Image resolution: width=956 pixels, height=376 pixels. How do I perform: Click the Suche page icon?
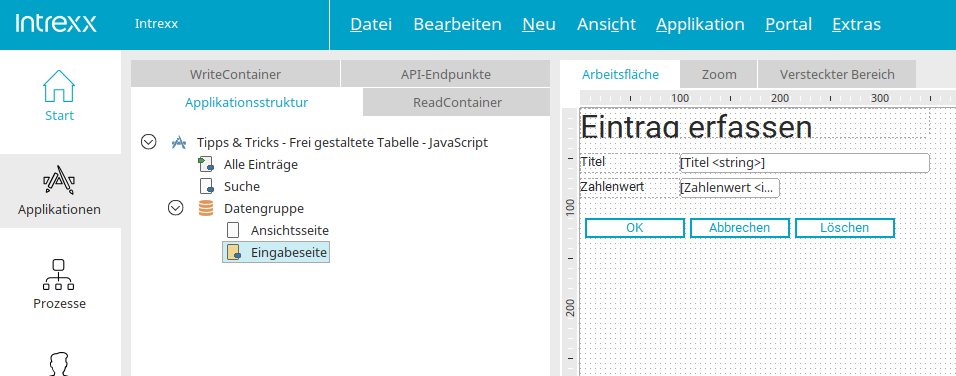[x=207, y=186]
